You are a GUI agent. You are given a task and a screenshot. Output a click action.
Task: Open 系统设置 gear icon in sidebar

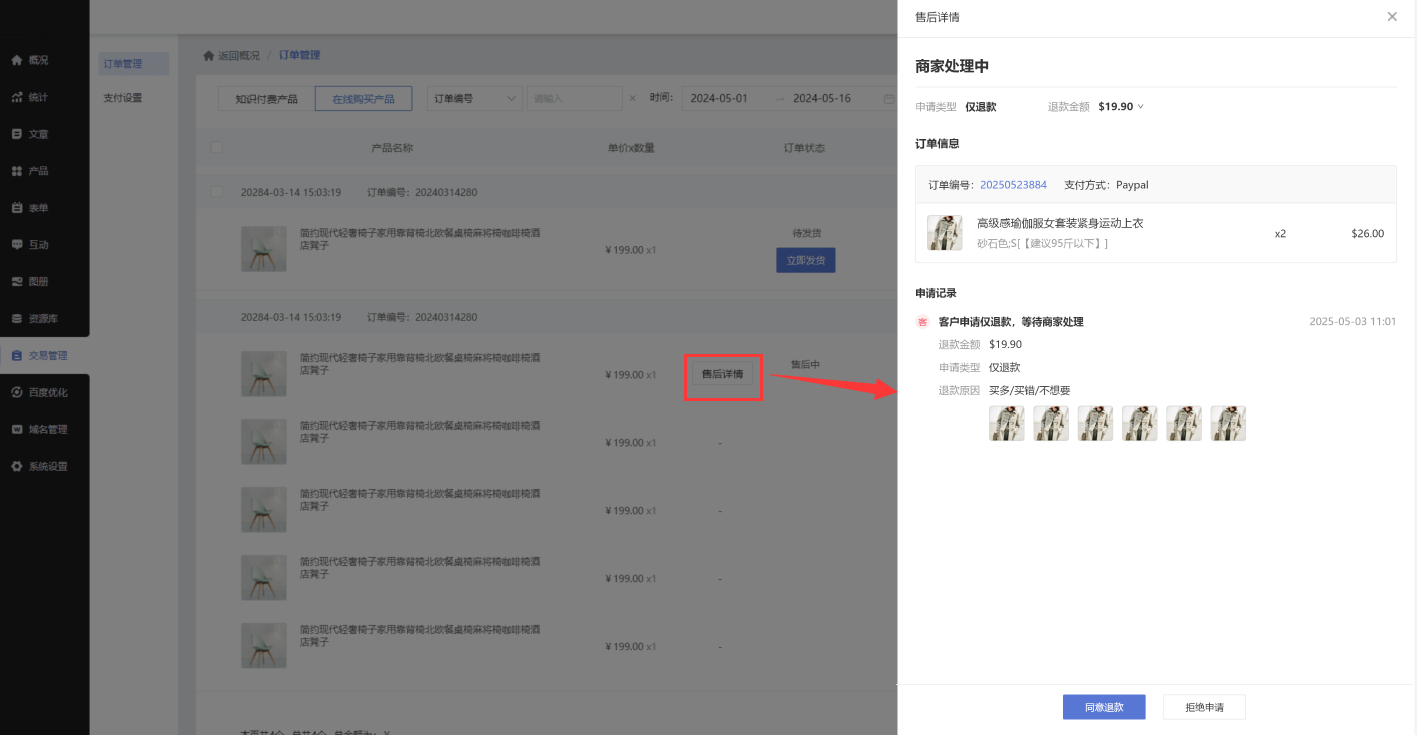coord(17,467)
